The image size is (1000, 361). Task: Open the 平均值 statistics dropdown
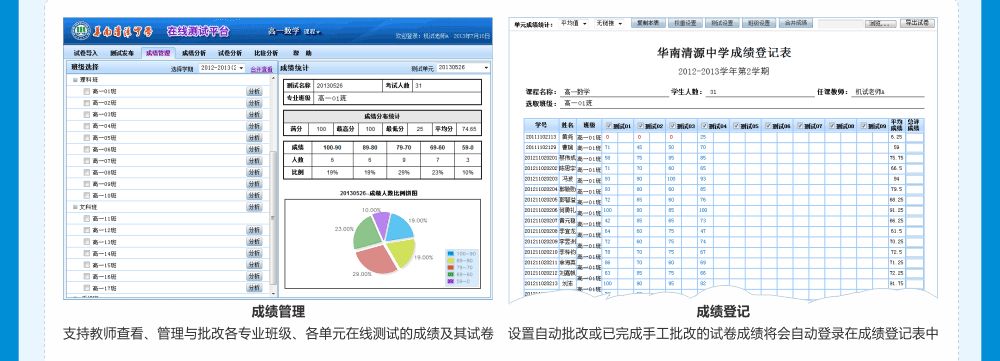pyautogui.click(x=573, y=23)
